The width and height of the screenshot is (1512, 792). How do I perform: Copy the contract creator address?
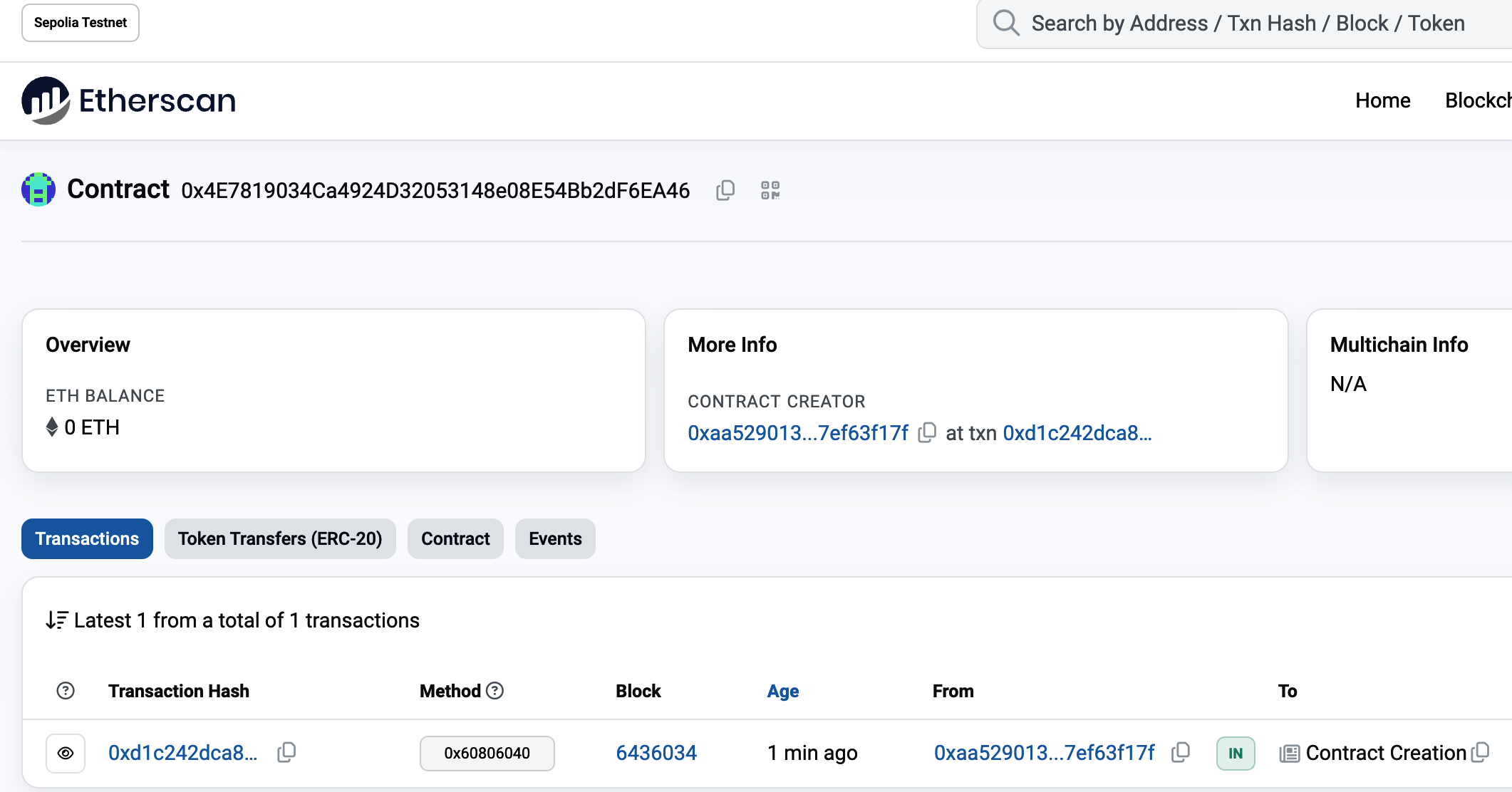[x=927, y=432]
